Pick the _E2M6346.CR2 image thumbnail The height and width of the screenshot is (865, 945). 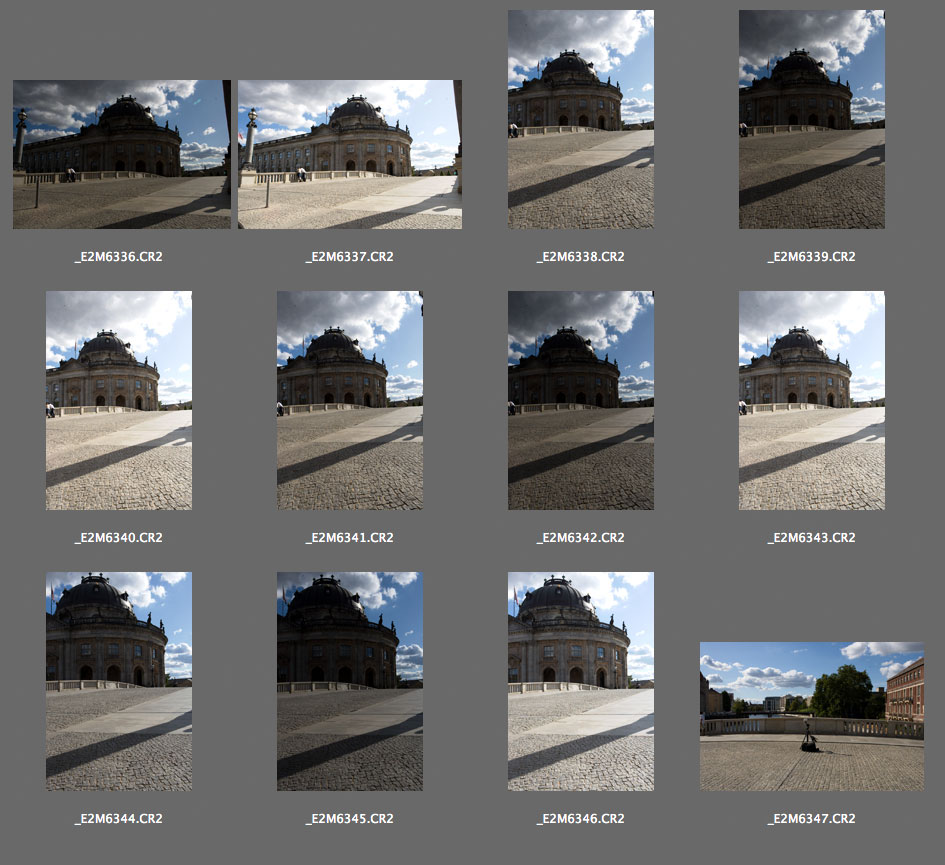pos(581,681)
